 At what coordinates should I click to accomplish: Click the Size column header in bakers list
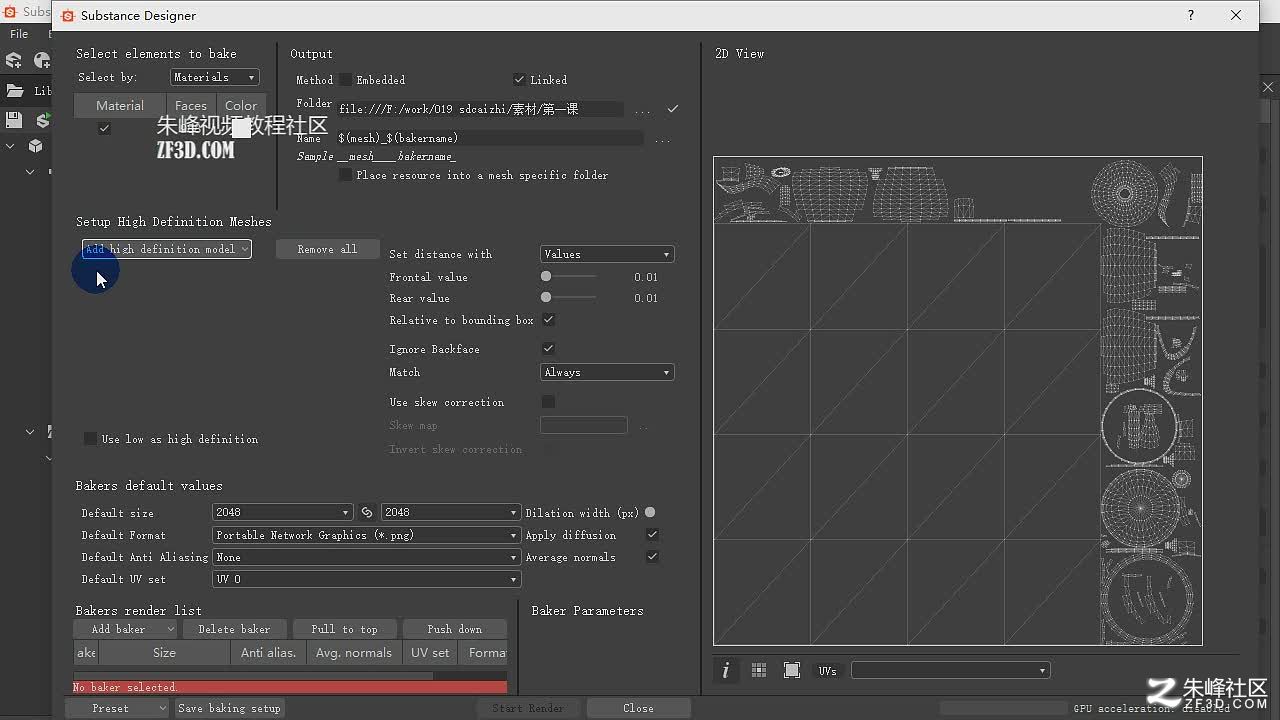164,653
